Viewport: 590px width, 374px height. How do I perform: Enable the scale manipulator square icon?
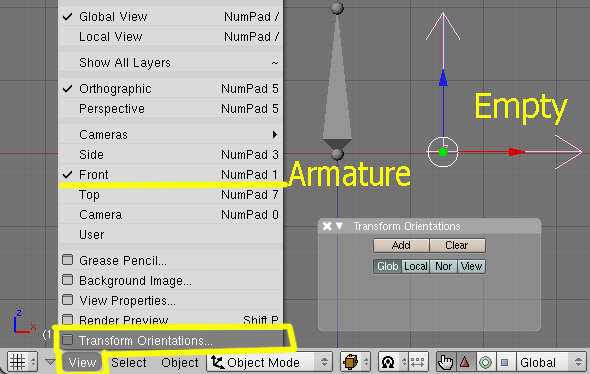505,362
